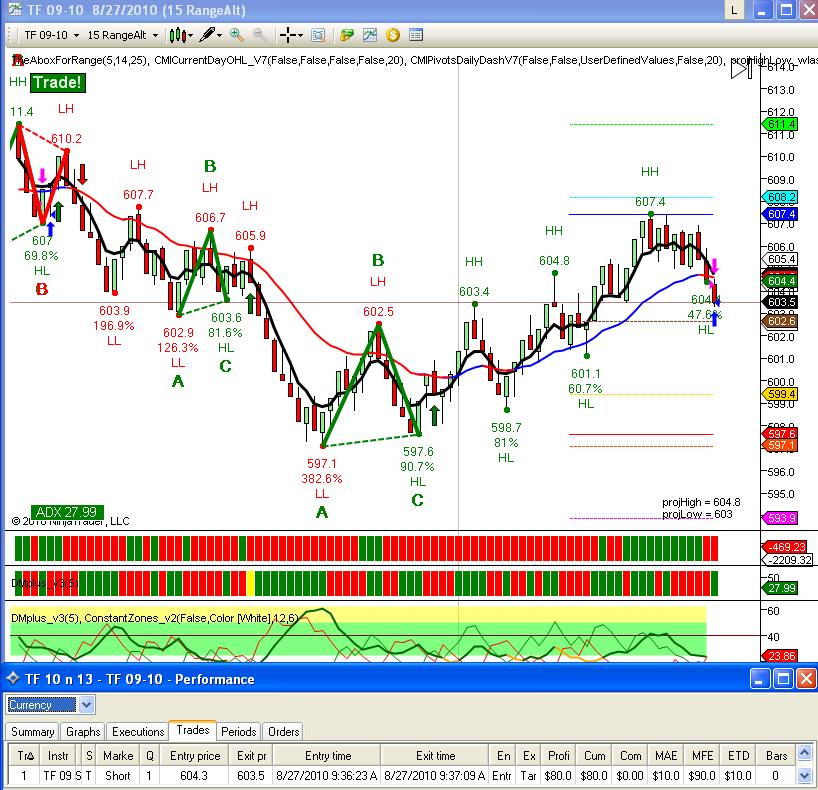Click the zoom in magnifier
This screenshot has width=818, height=790.
click(x=237, y=35)
